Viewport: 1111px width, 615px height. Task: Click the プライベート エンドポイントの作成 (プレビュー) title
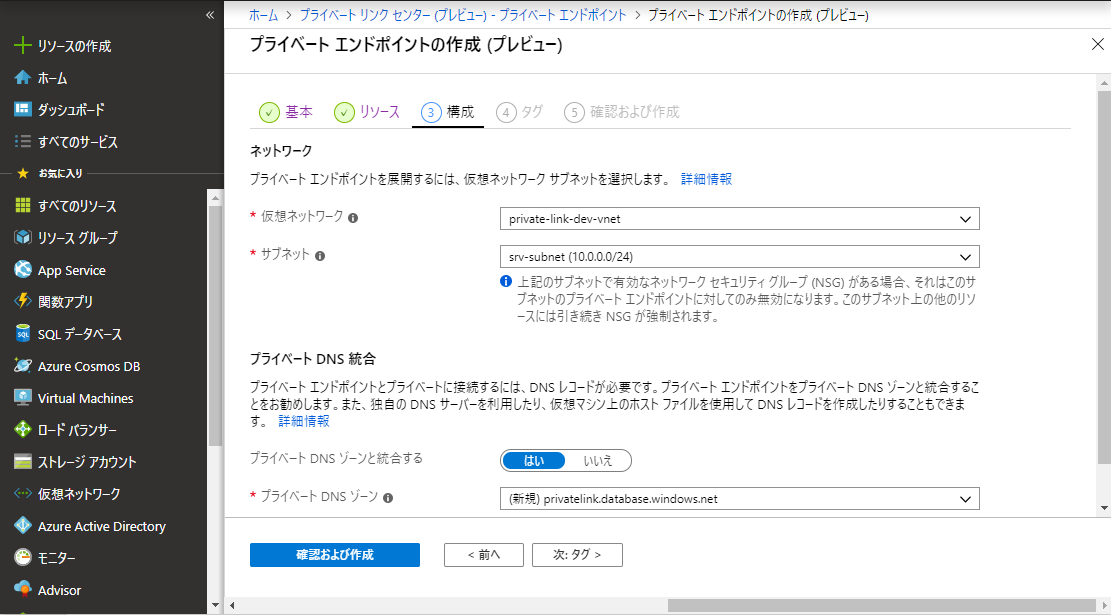(x=406, y=45)
